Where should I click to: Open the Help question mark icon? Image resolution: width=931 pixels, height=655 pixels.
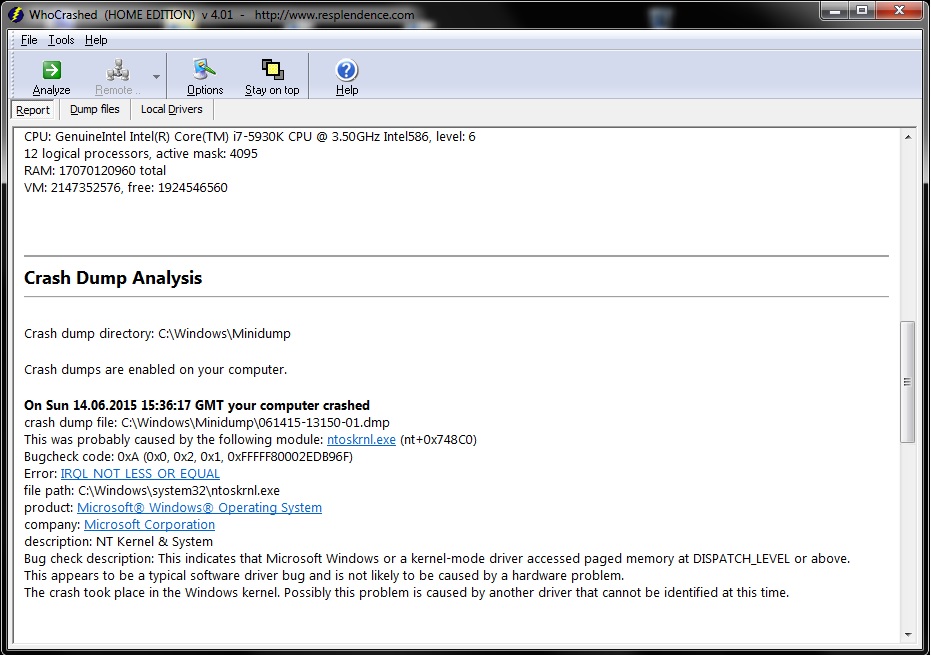pos(347,70)
